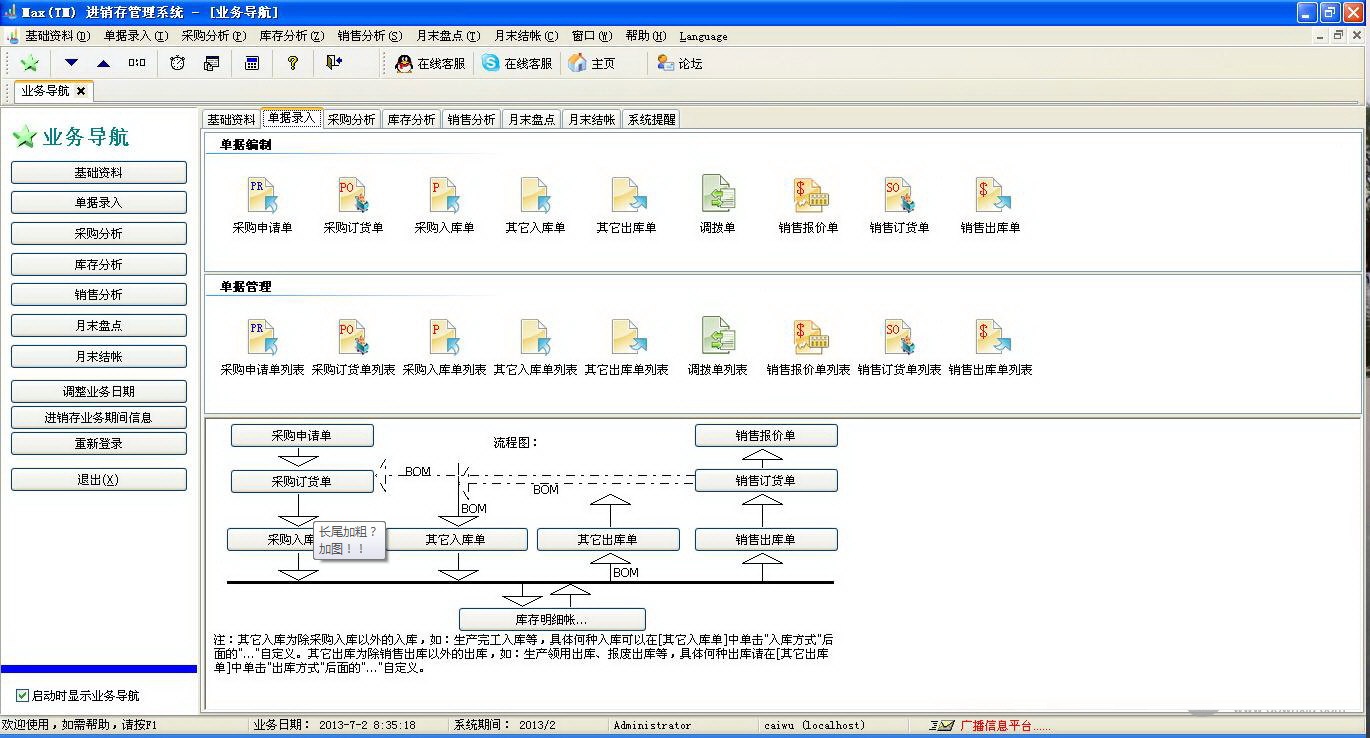Click the yellow question mark help icon
The height and width of the screenshot is (738, 1370).
click(x=292, y=63)
